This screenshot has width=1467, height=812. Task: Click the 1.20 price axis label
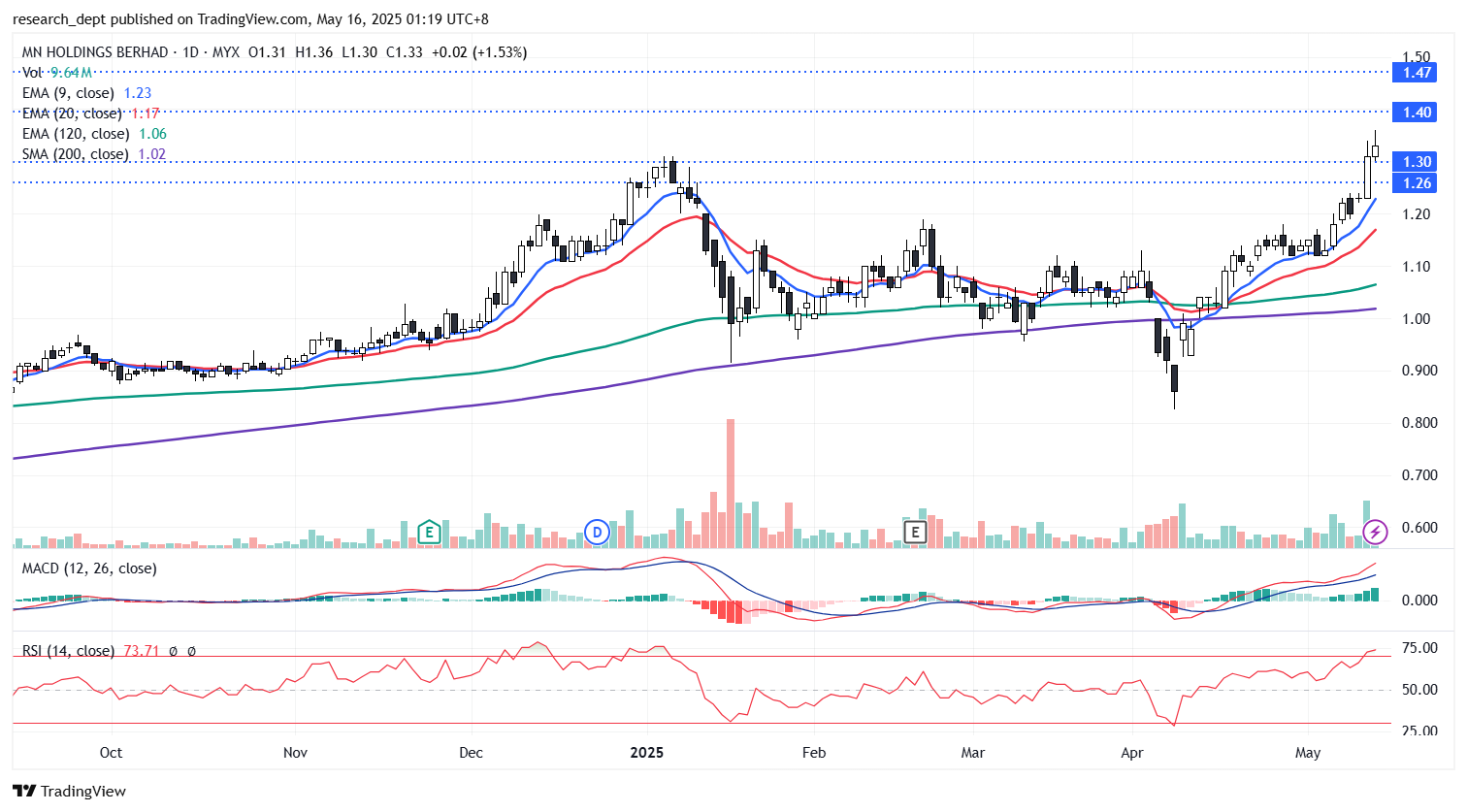click(1417, 214)
